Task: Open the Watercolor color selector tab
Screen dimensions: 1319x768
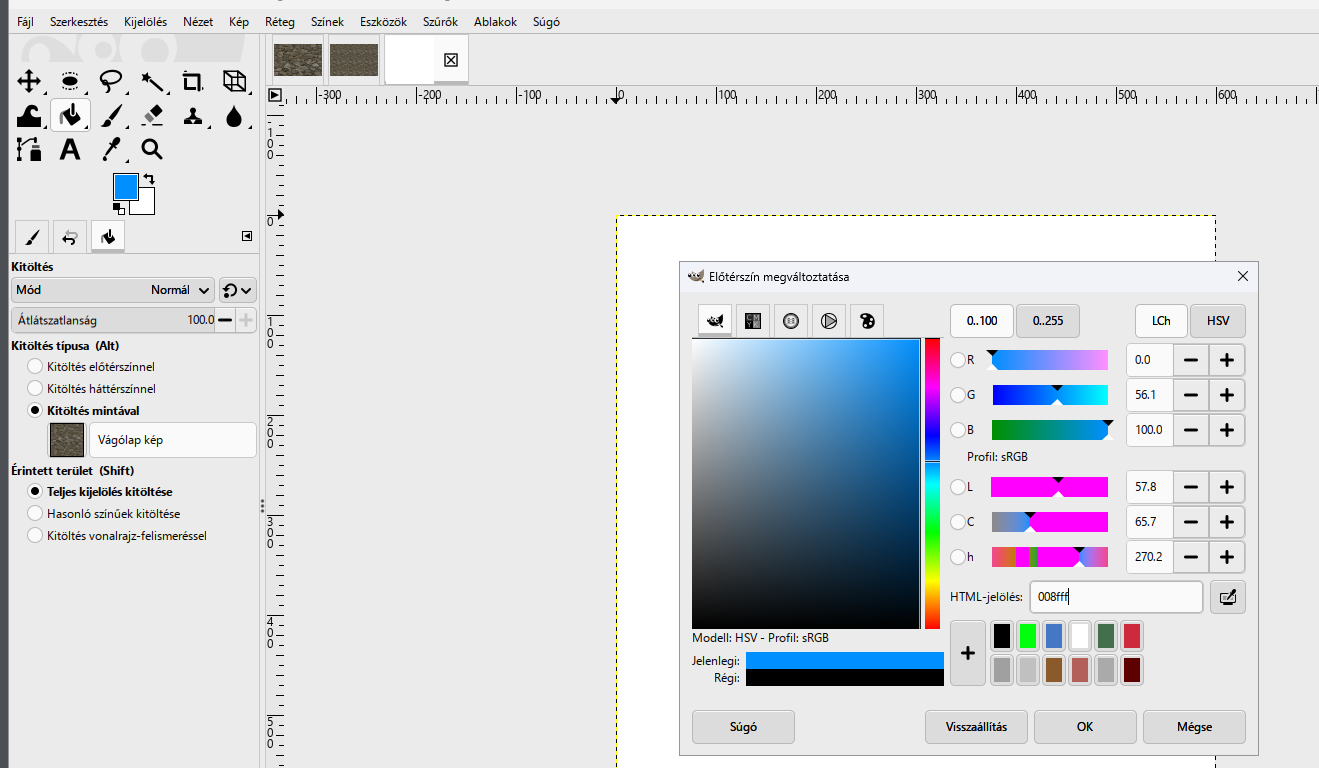Action: [x=791, y=321]
